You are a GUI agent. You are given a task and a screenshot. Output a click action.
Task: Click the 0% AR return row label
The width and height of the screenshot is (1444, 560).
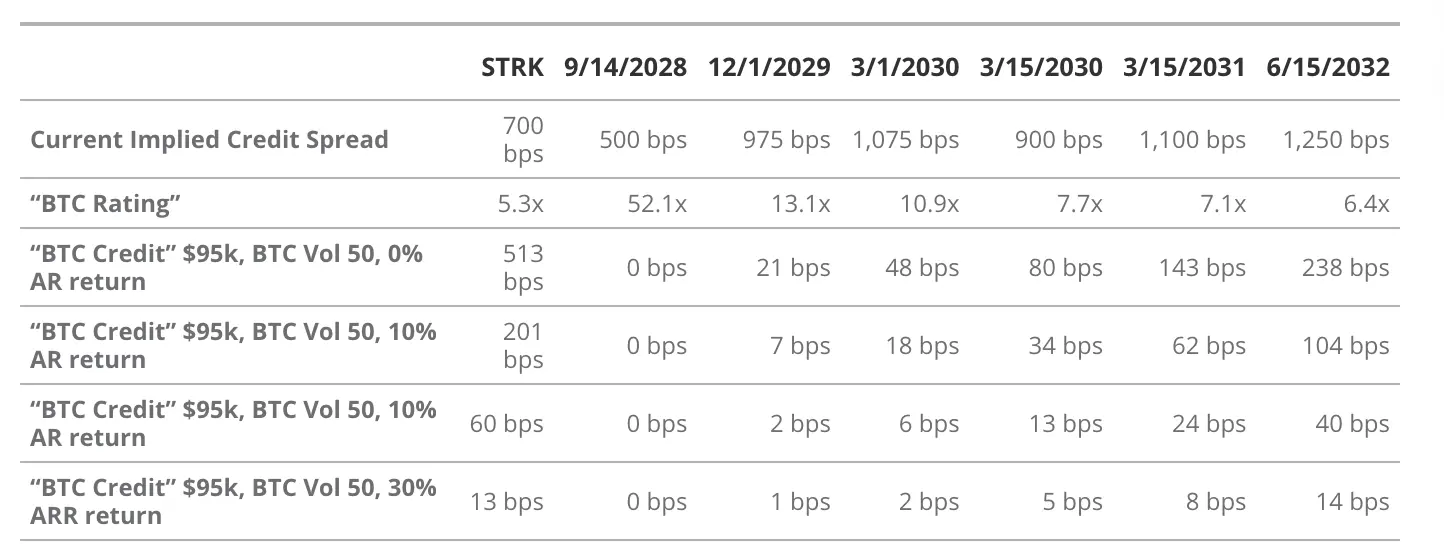[x=226, y=267]
